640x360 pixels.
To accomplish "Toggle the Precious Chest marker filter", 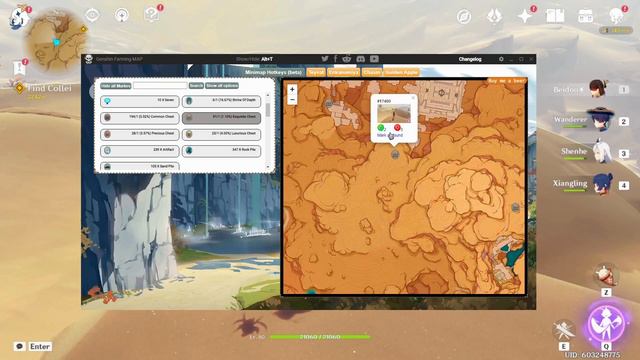I will [x=140, y=134].
